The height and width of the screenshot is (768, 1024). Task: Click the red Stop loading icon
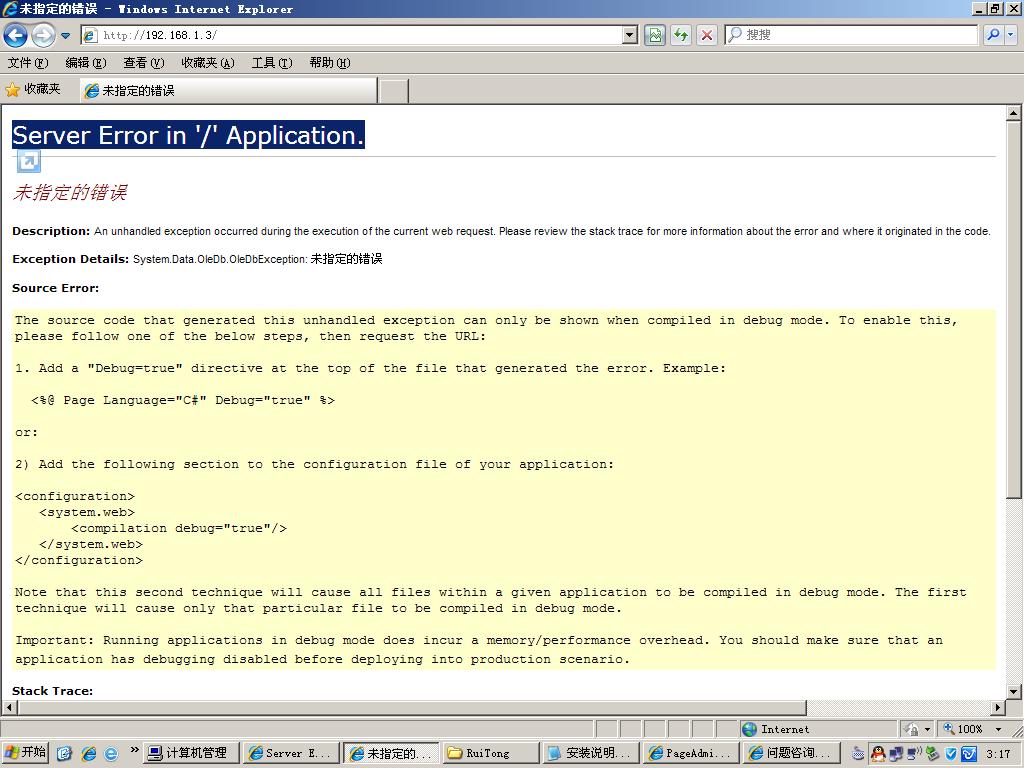707,35
